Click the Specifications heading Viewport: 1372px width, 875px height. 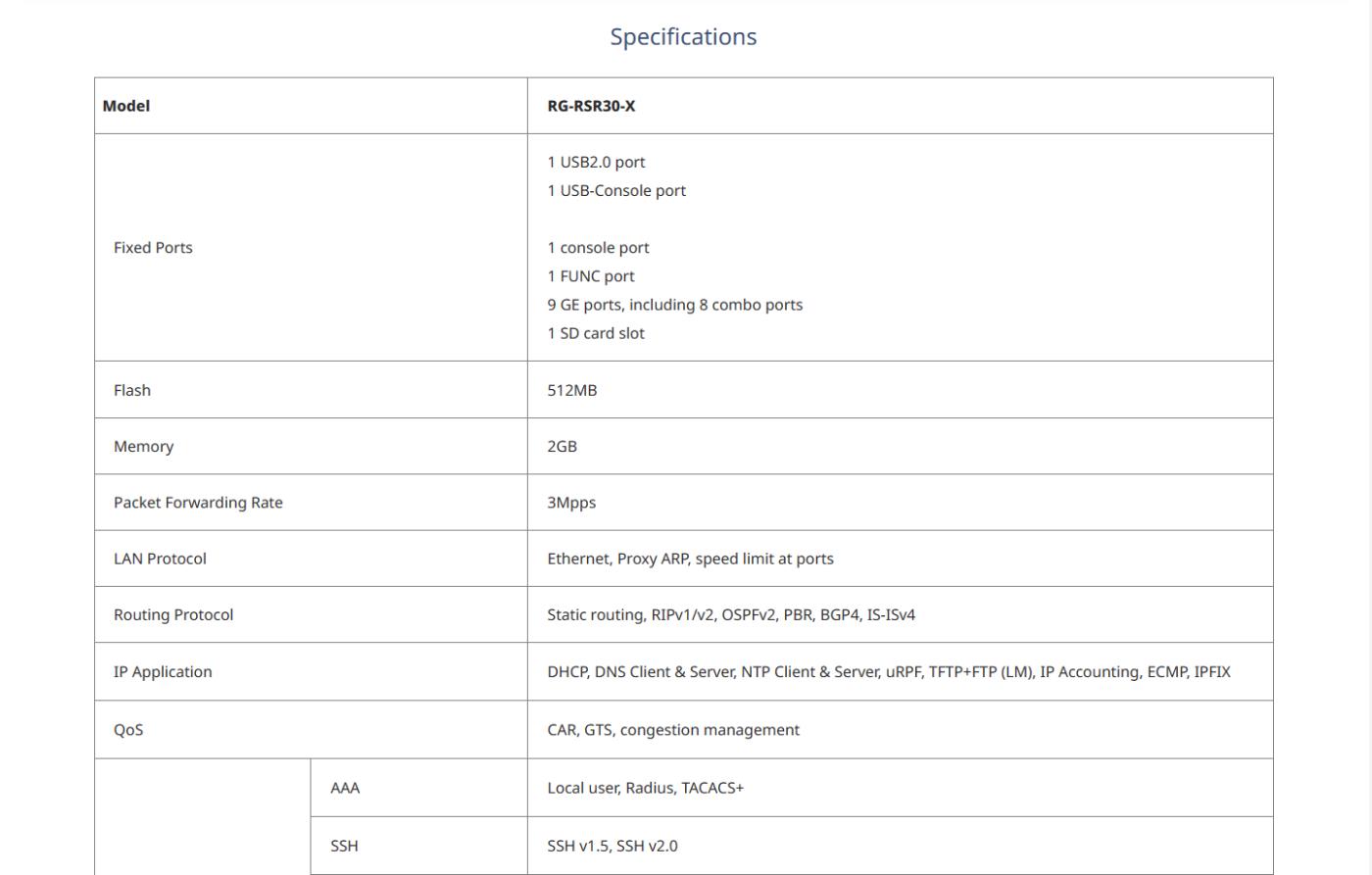click(683, 37)
